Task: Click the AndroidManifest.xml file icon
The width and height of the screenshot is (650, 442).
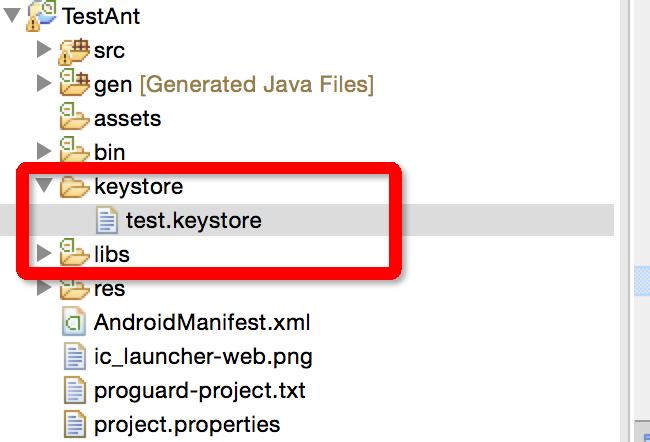Action: [x=74, y=323]
